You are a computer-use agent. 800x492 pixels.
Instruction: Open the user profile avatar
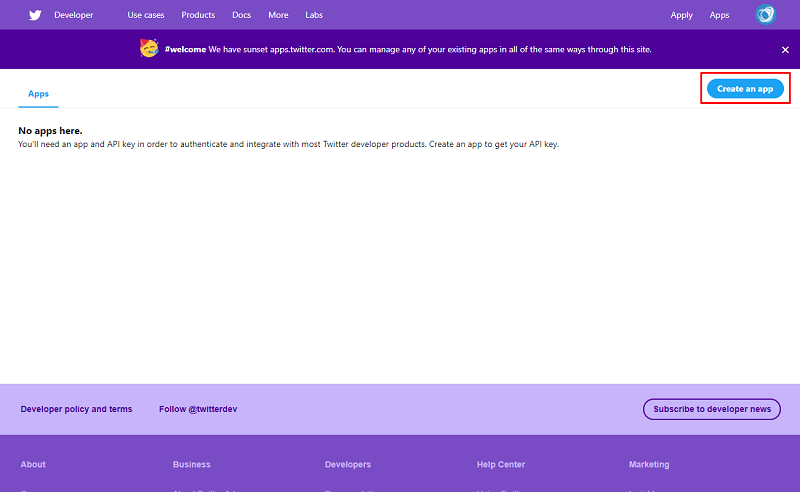point(765,15)
